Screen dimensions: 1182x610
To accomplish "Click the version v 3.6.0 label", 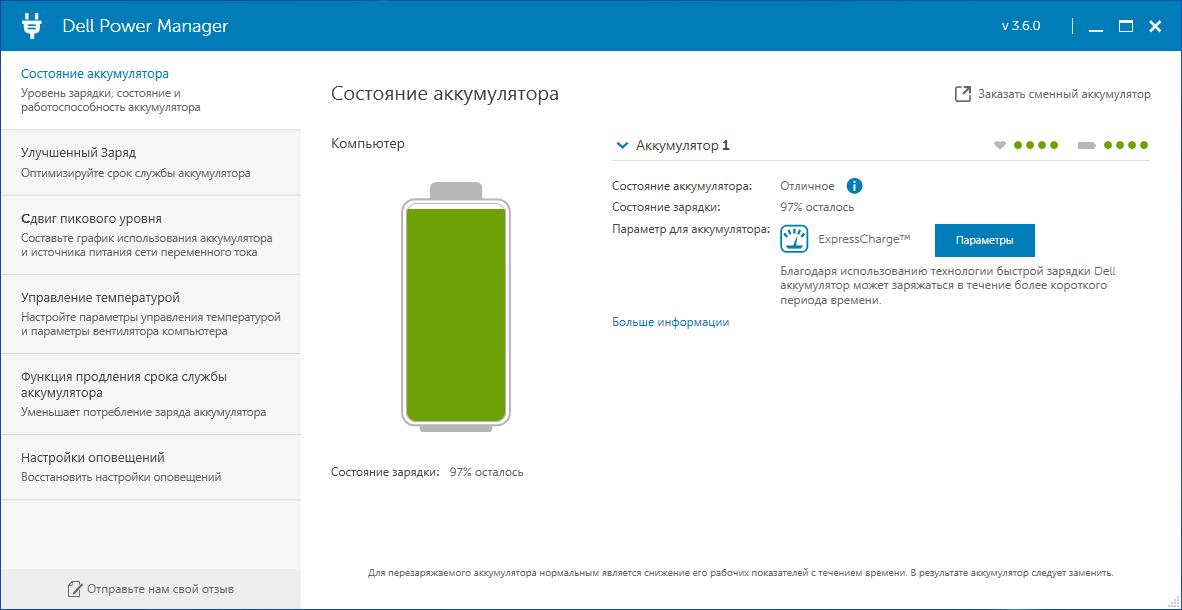I will 1021,26.
